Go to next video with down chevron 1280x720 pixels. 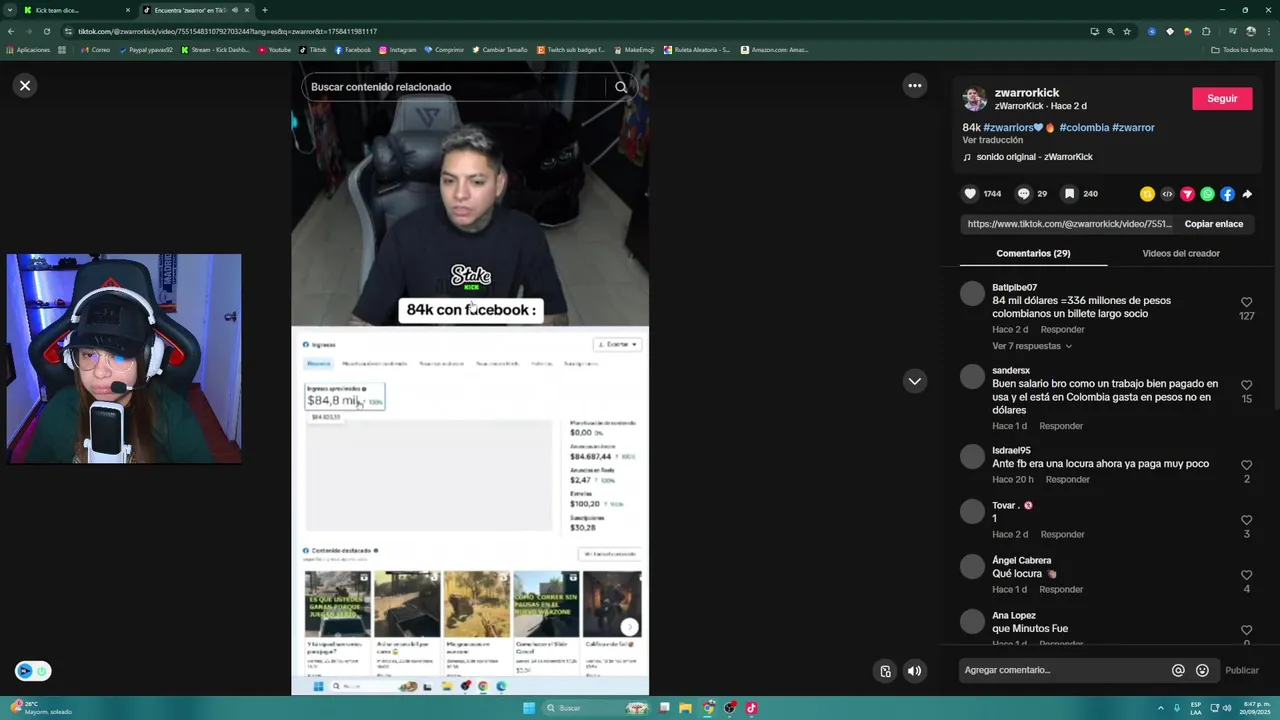pyautogui.click(x=914, y=381)
